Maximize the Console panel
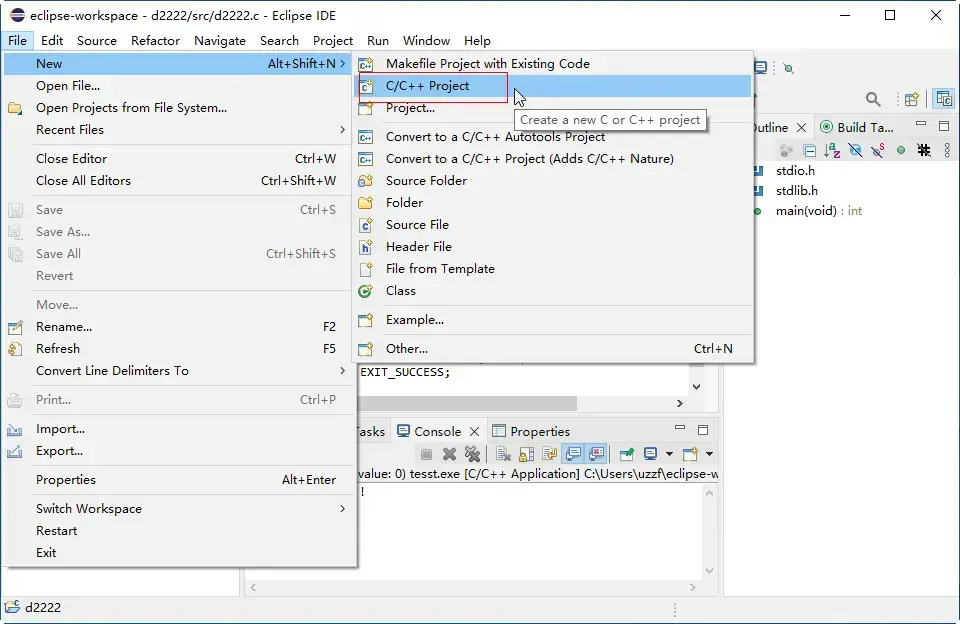This screenshot has width=960, height=624. (703, 430)
